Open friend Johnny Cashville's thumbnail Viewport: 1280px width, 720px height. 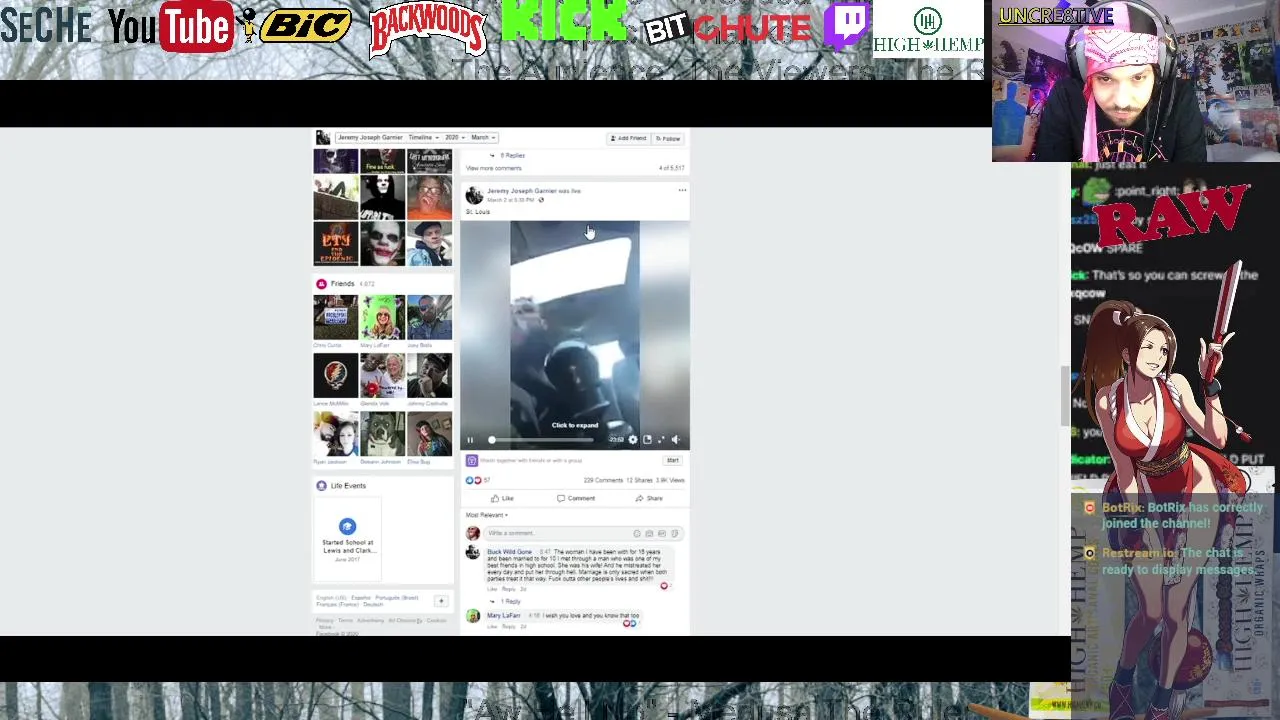click(x=429, y=376)
